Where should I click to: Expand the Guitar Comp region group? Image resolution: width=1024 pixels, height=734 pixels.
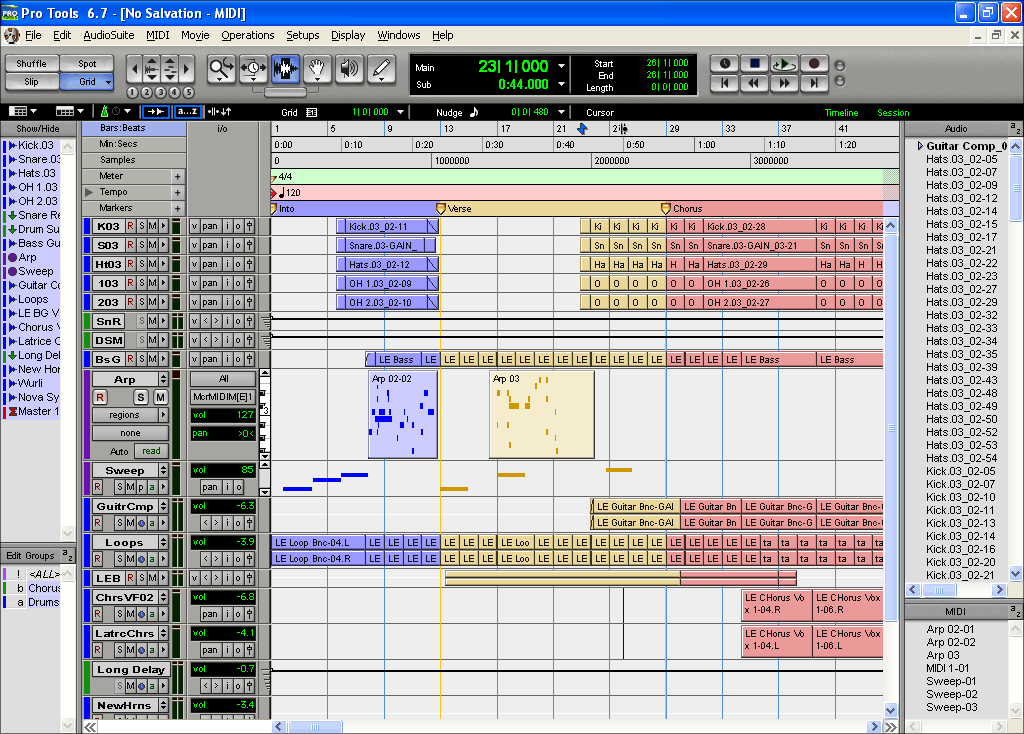click(x=920, y=146)
